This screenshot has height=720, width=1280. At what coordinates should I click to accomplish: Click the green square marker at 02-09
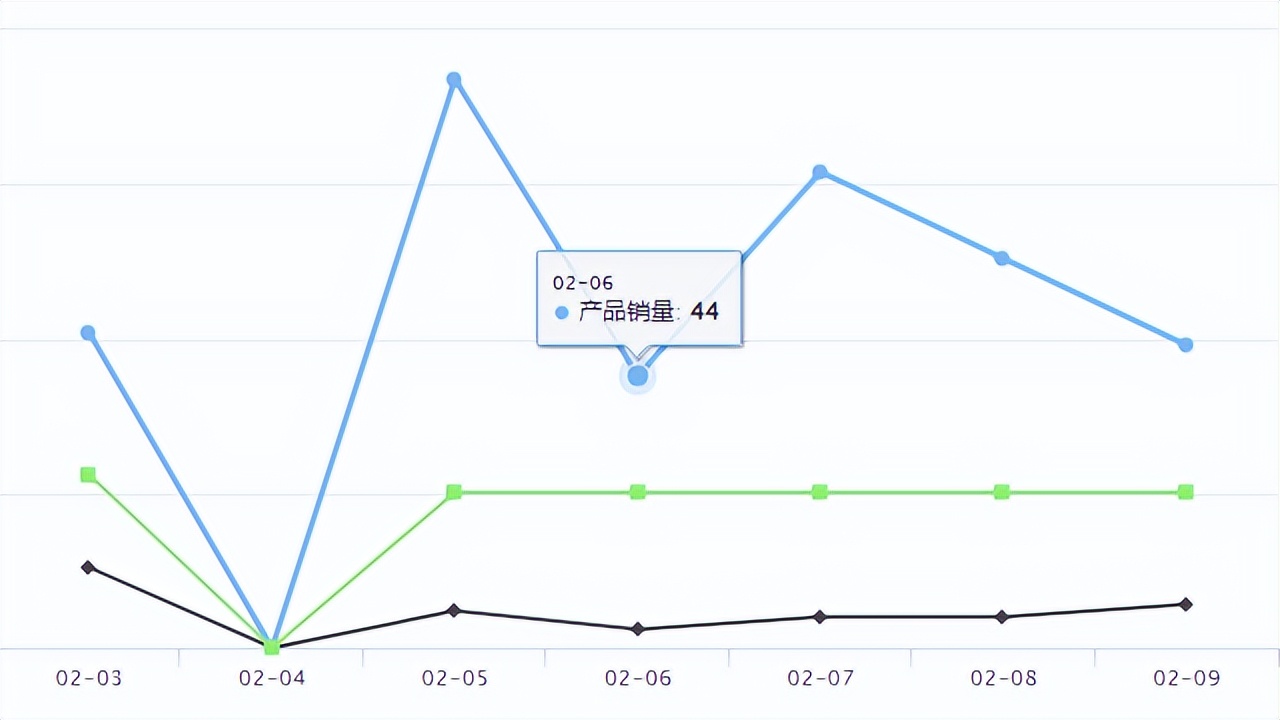coord(1186,491)
